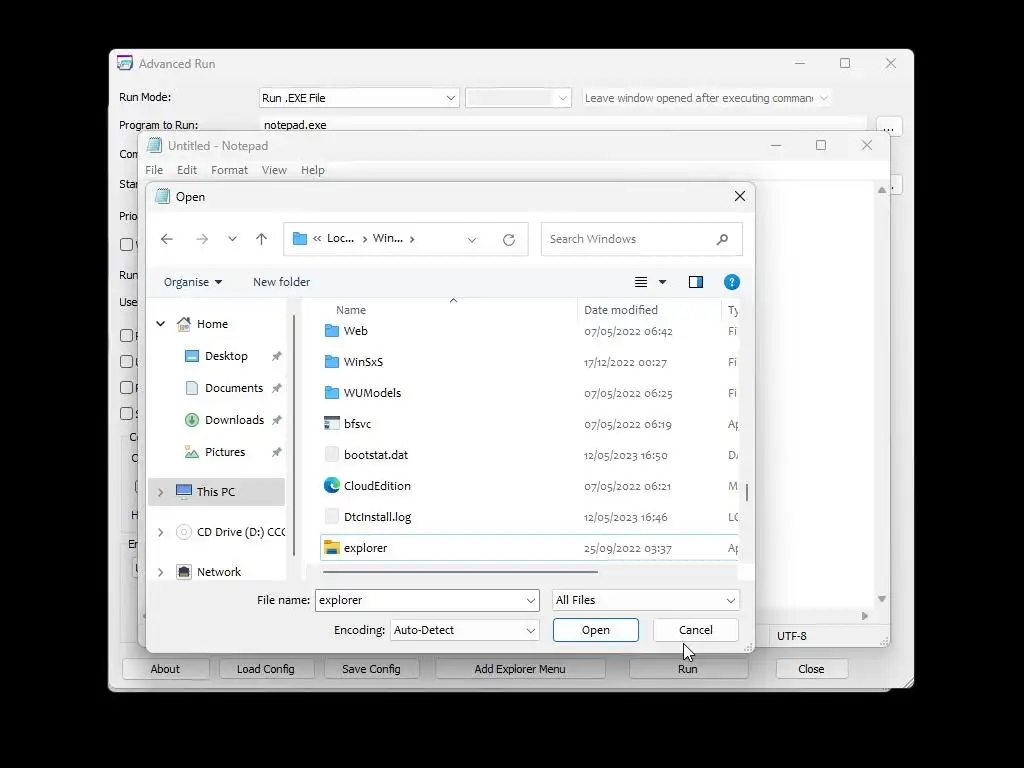Screen dimensions: 1024x768
Task: Select Downloads in navigation pane
Action: 234,420
